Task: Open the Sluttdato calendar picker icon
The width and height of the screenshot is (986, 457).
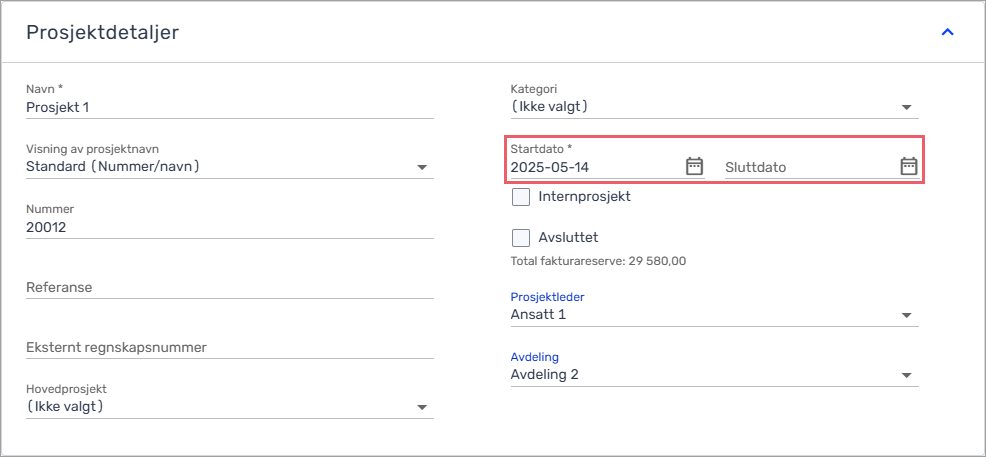Action: [909, 167]
